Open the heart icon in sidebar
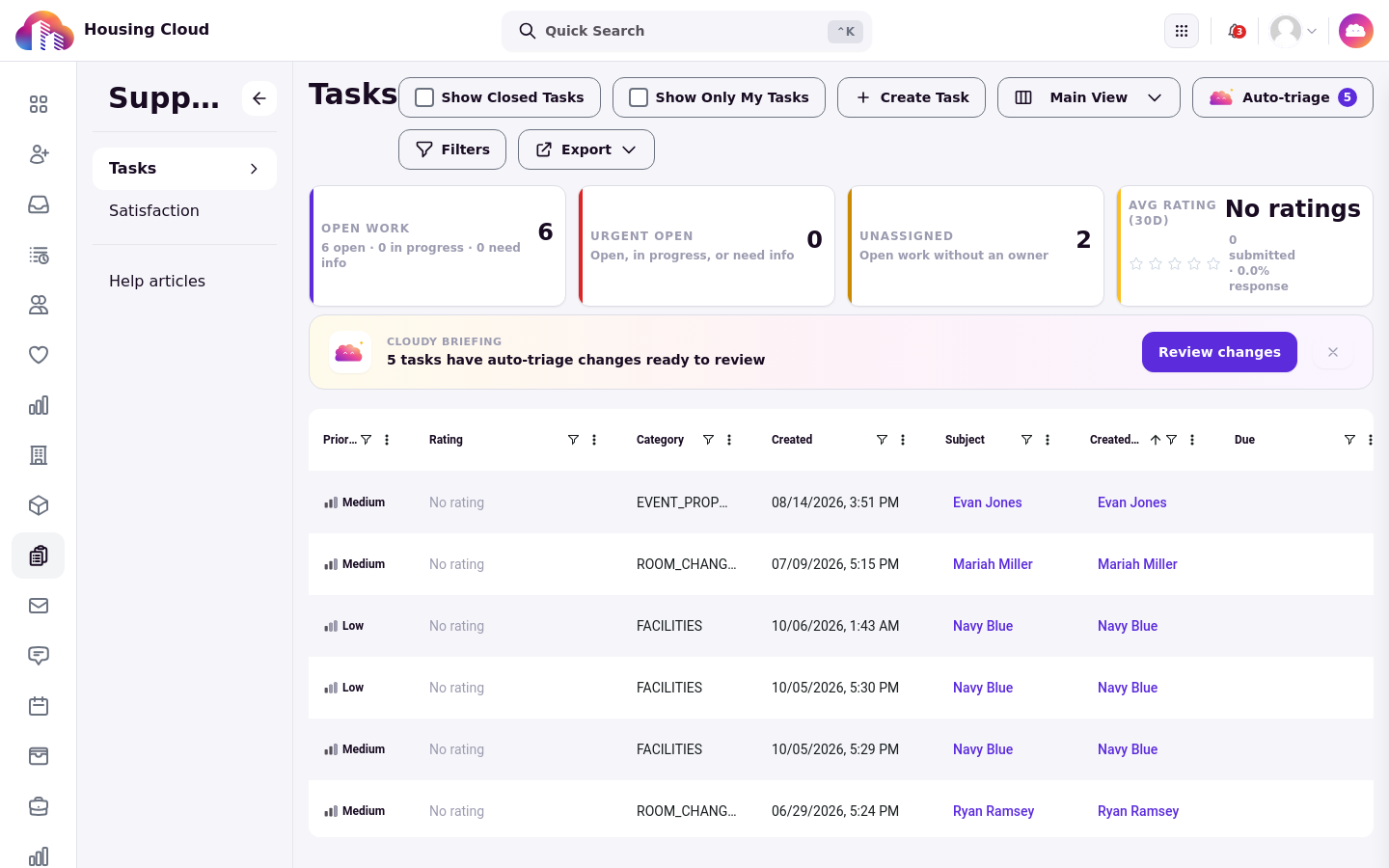The width and height of the screenshot is (1389, 868). pyautogui.click(x=39, y=355)
